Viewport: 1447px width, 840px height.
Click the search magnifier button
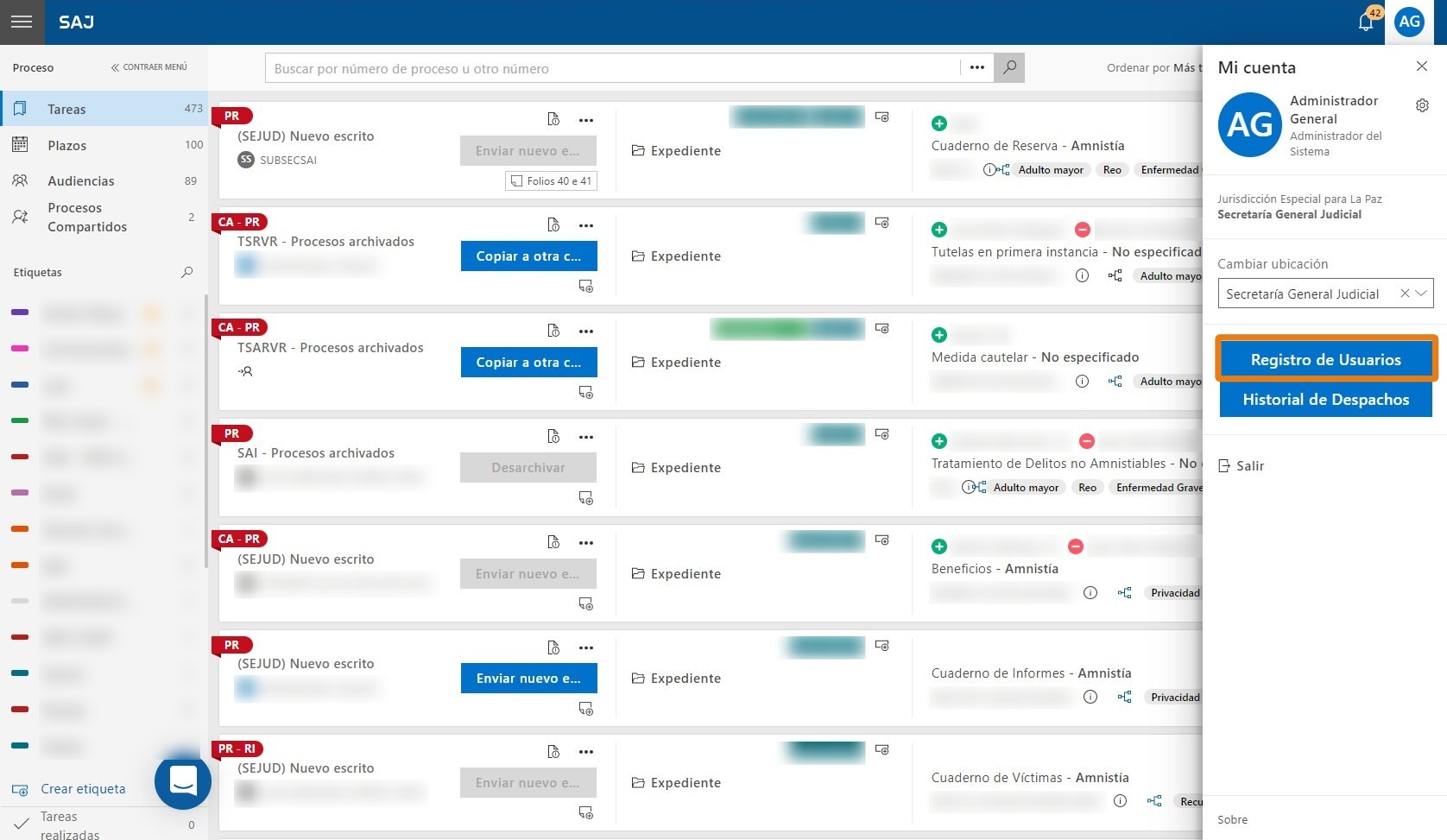[x=1009, y=67]
